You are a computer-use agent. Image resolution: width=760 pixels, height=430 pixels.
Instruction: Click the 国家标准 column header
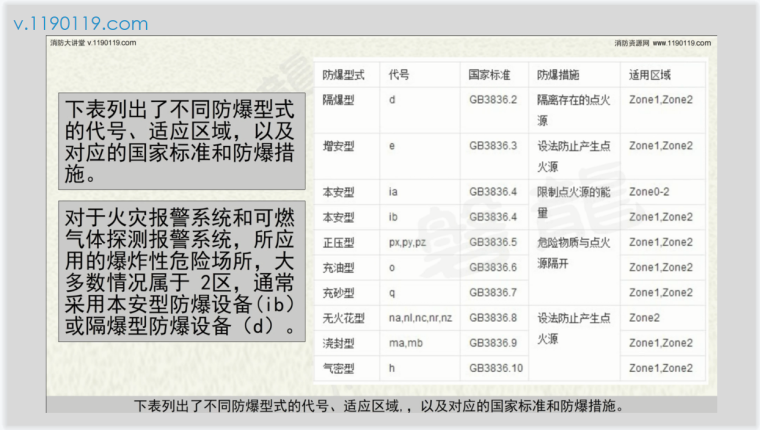click(490, 75)
